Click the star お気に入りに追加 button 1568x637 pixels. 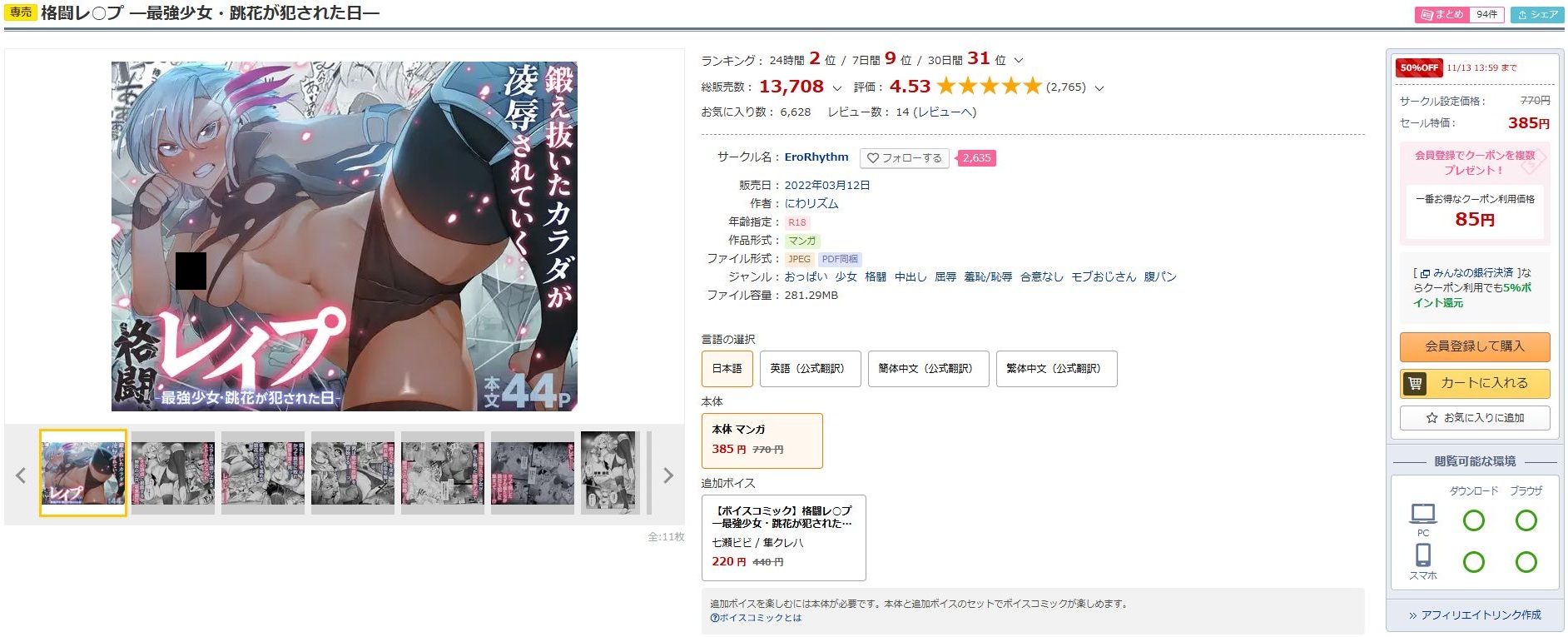pyautogui.click(x=1475, y=418)
